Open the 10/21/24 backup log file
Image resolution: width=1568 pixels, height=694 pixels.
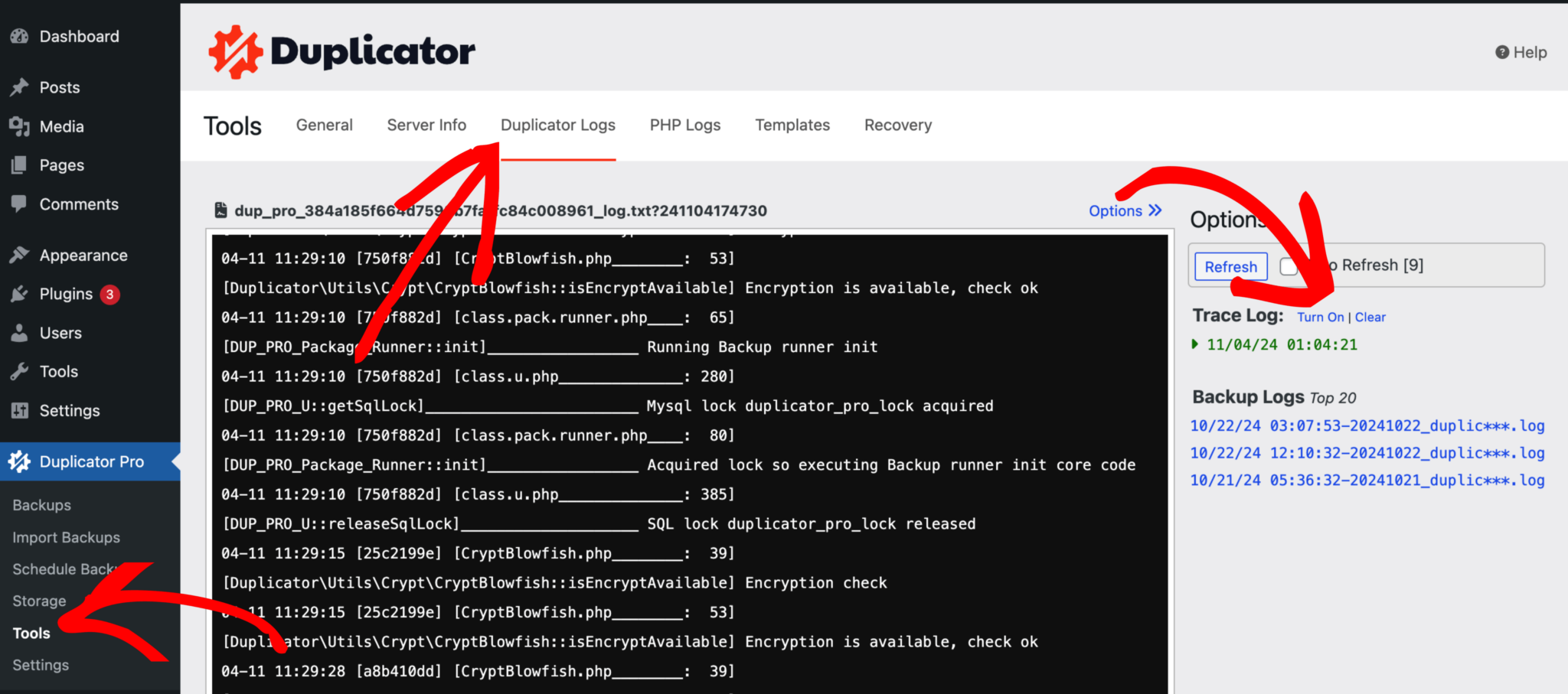(1367, 481)
